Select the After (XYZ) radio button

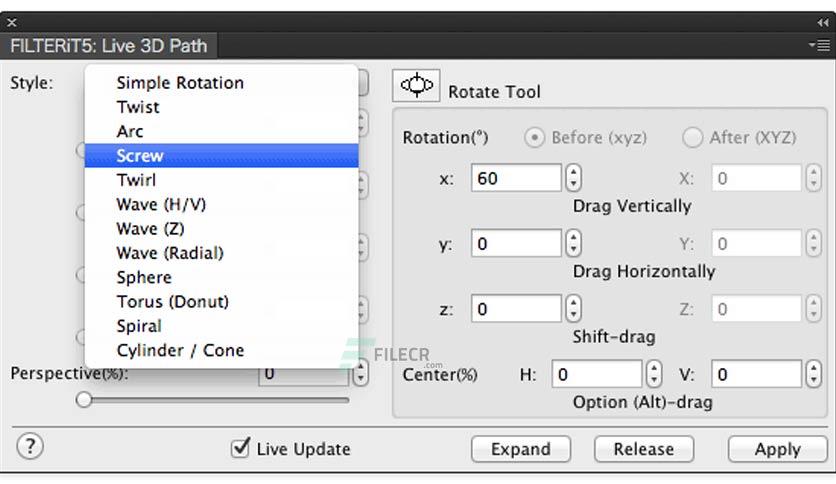point(692,138)
